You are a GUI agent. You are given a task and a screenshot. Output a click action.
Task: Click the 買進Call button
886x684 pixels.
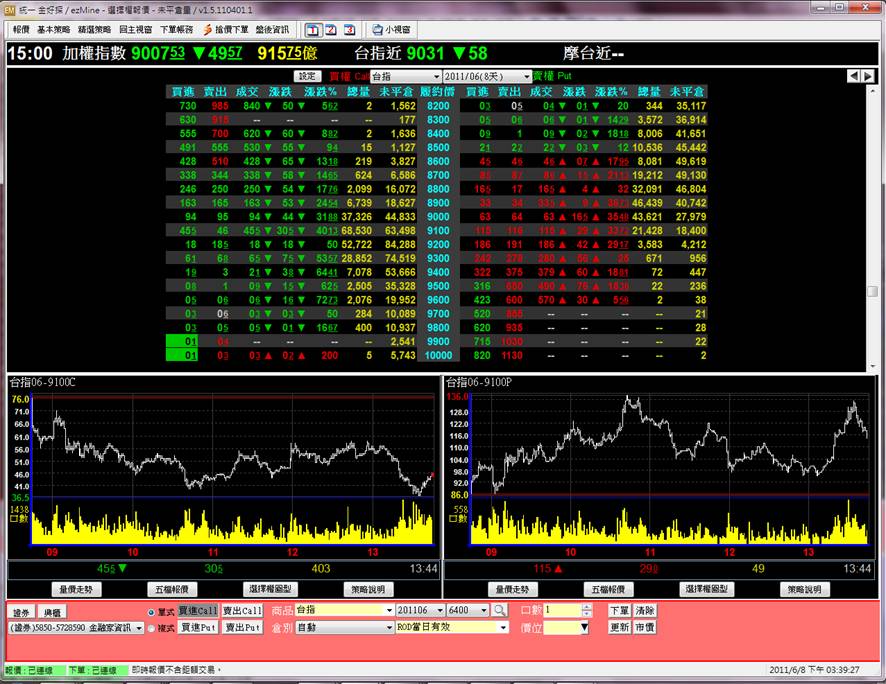(198, 610)
